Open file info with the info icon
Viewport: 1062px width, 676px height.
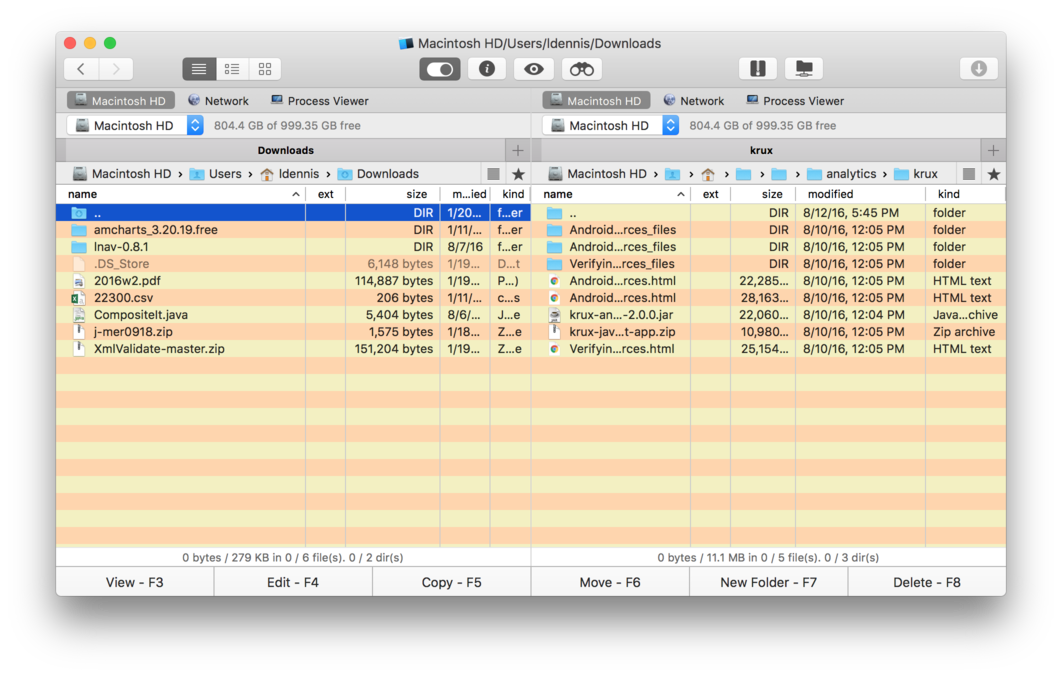click(x=487, y=69)
